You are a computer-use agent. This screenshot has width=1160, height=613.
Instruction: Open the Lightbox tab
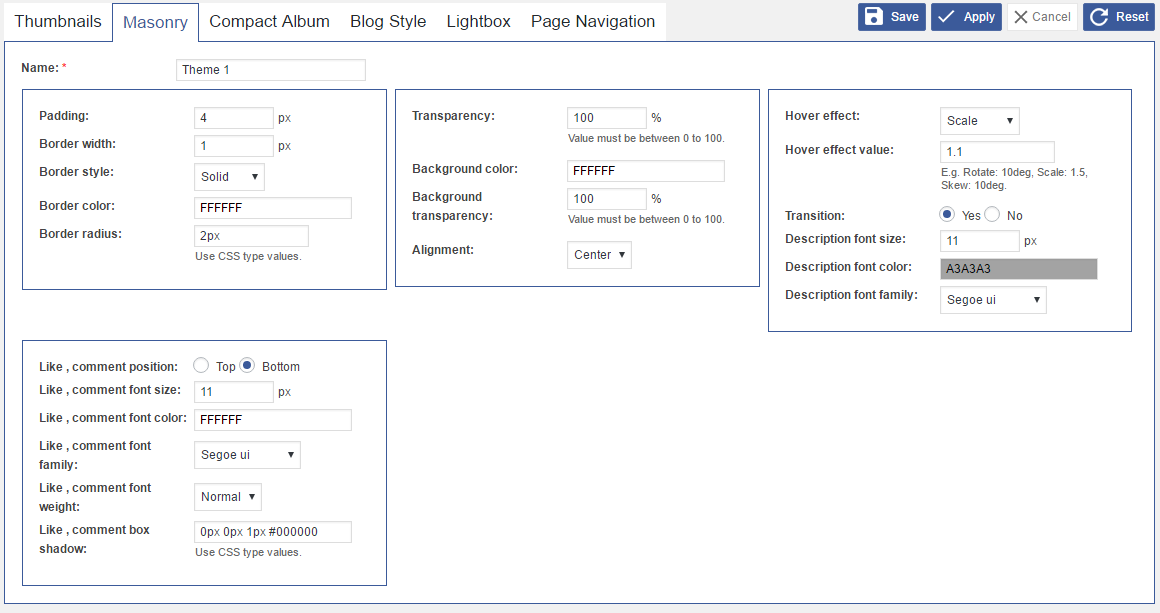(x=478, y=21)
